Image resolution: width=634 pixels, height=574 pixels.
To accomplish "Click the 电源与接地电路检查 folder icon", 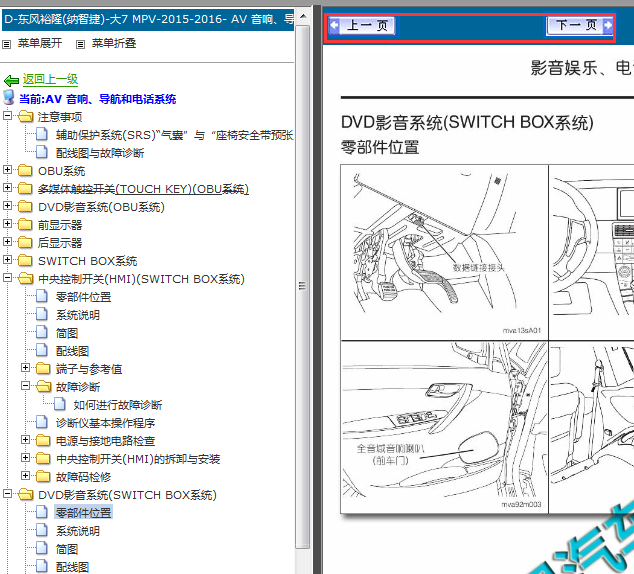I will tap(43, 441).
